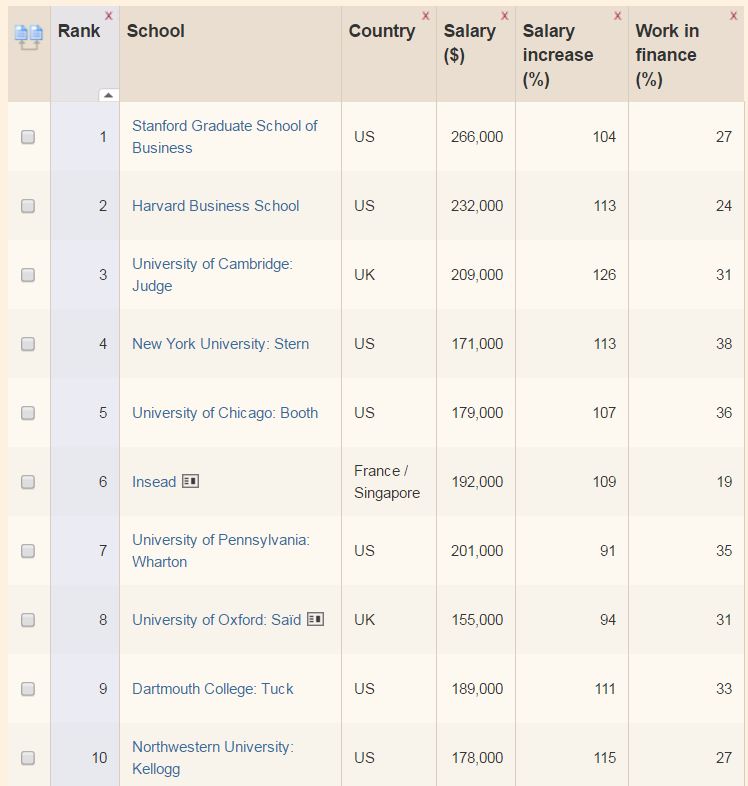Click the 38 work in finance value
The image size is (748, 786).
point(724,344)
